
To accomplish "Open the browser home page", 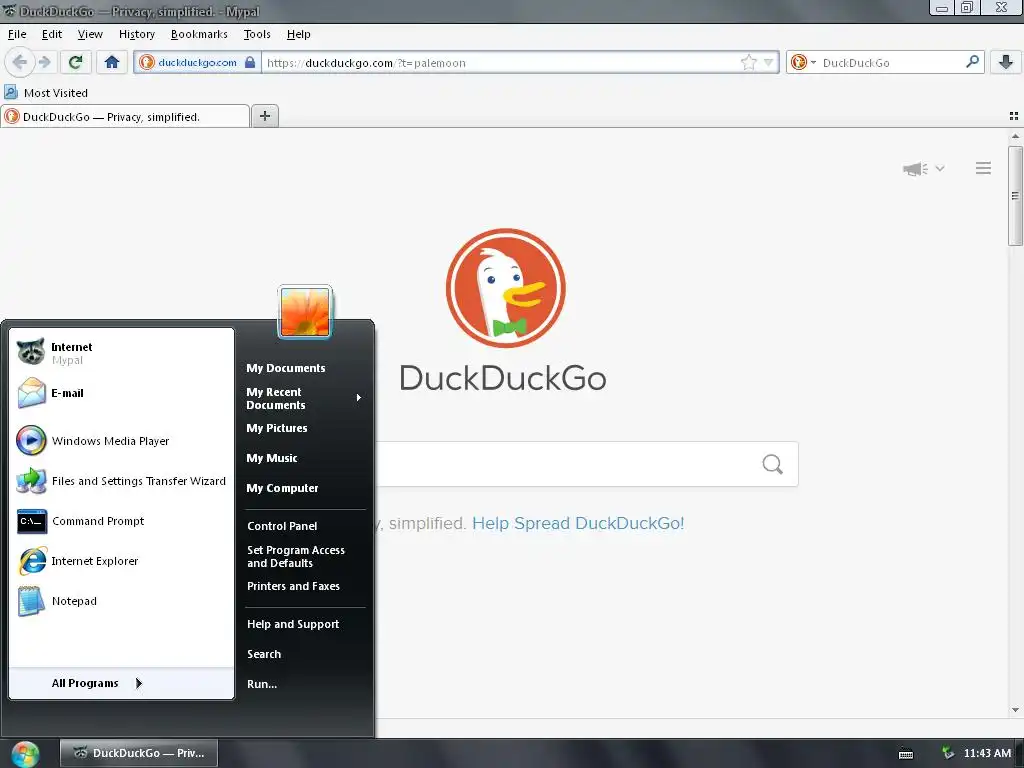I will click(x=112, y=62).
